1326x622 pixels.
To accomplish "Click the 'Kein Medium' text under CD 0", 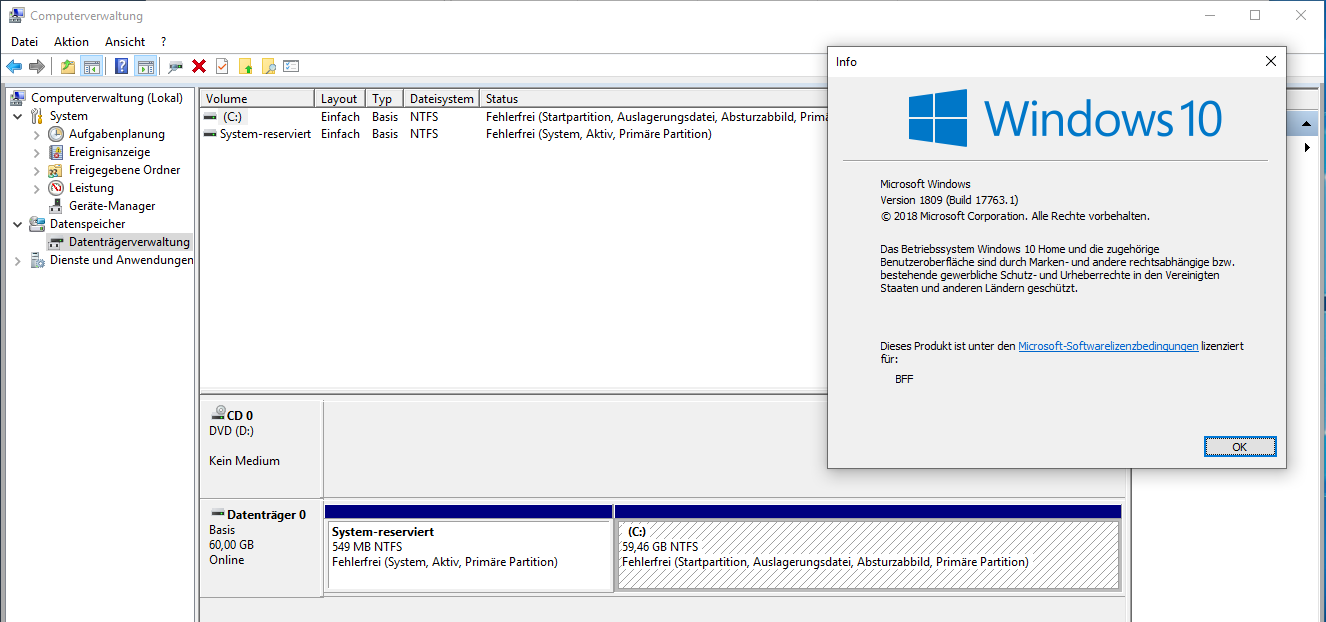I will pos(244,461).
